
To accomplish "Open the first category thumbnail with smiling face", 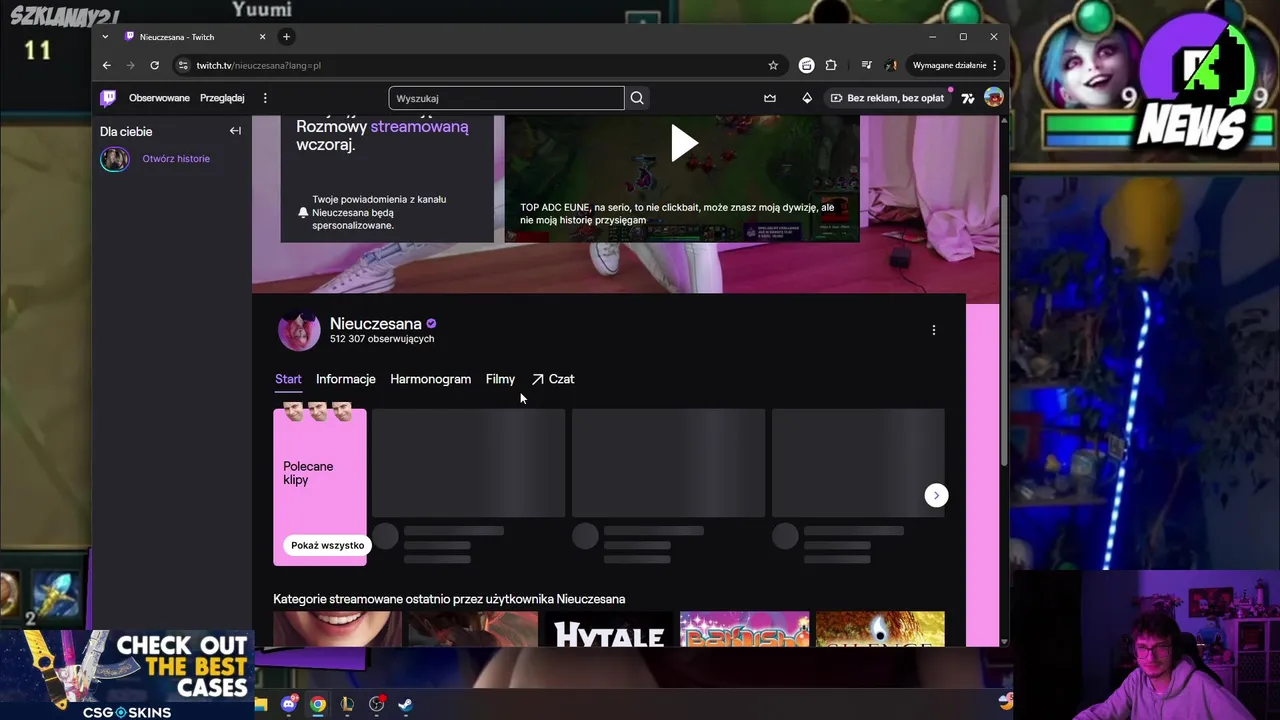I will coord(338,629).
